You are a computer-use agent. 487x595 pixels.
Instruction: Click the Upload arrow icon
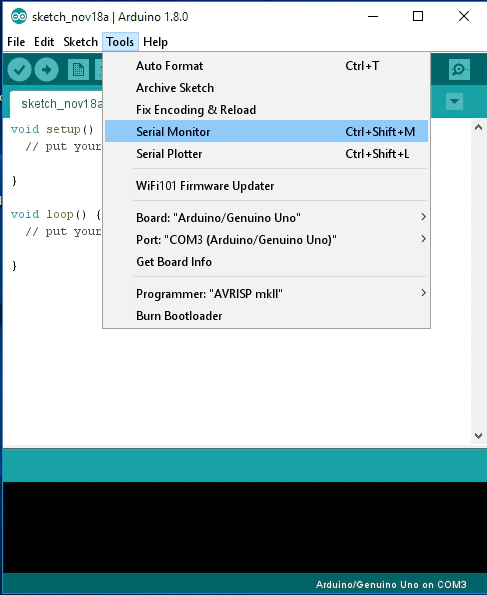(46, 70)
